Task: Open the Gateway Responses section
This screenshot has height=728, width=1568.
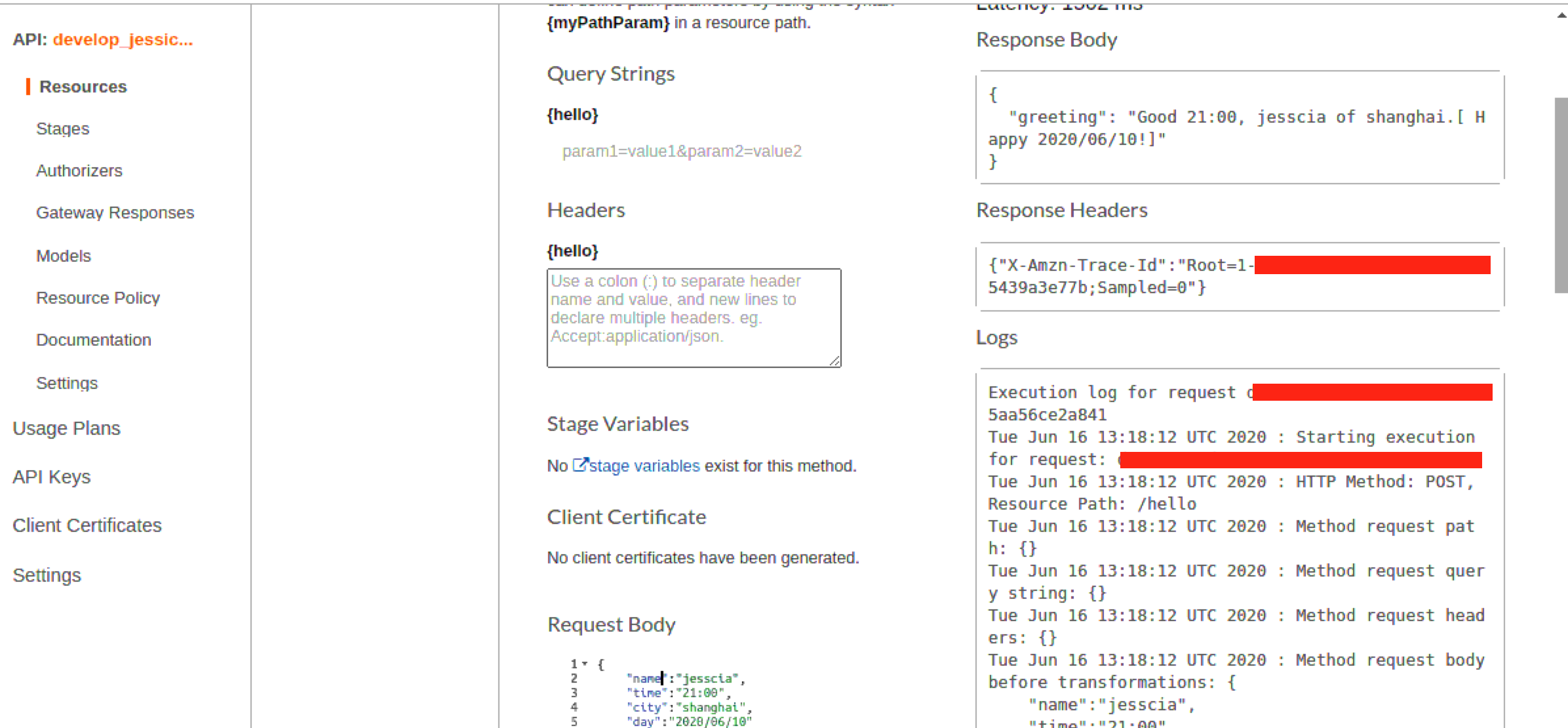Action: pos(115,212)
